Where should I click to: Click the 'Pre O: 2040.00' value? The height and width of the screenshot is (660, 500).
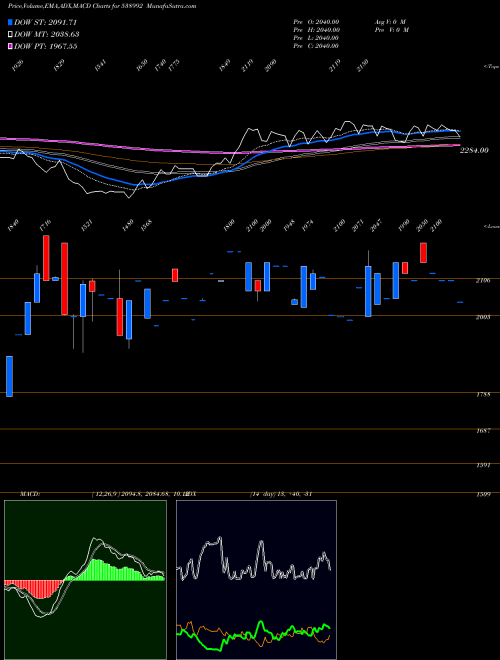[316, 22]
